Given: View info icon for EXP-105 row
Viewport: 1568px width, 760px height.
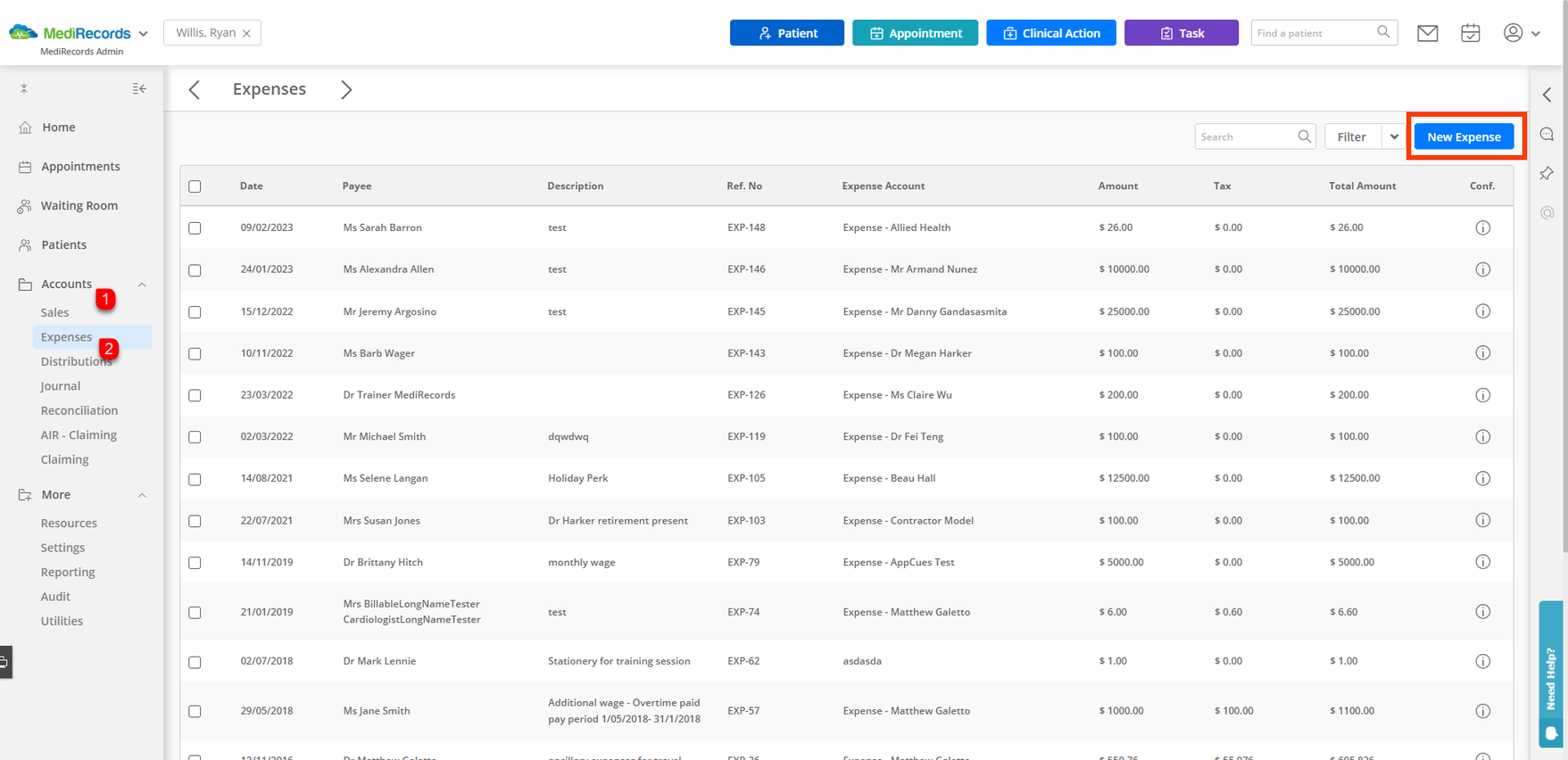Looking at the screenshot, I should click(1482, 478).
